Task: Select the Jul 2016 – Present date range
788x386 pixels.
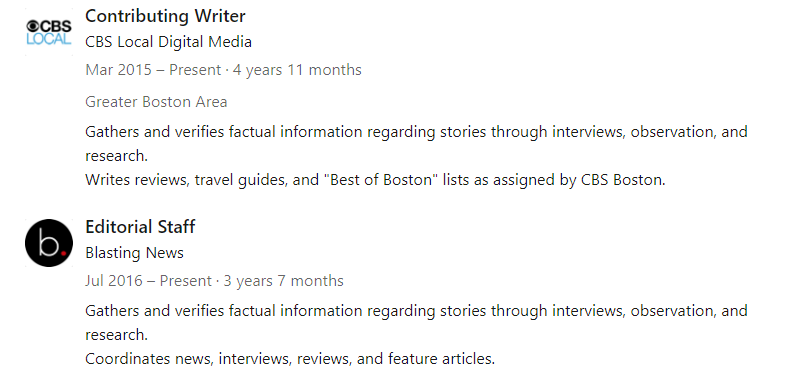Action: point(149,280)
